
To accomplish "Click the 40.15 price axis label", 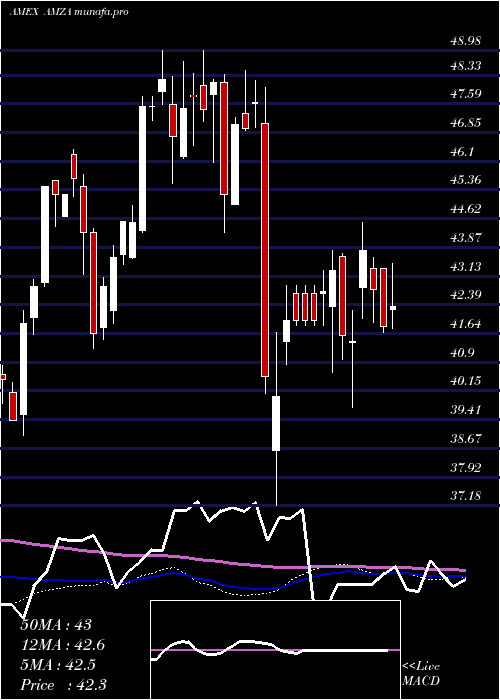I will [x=465, y=381].
